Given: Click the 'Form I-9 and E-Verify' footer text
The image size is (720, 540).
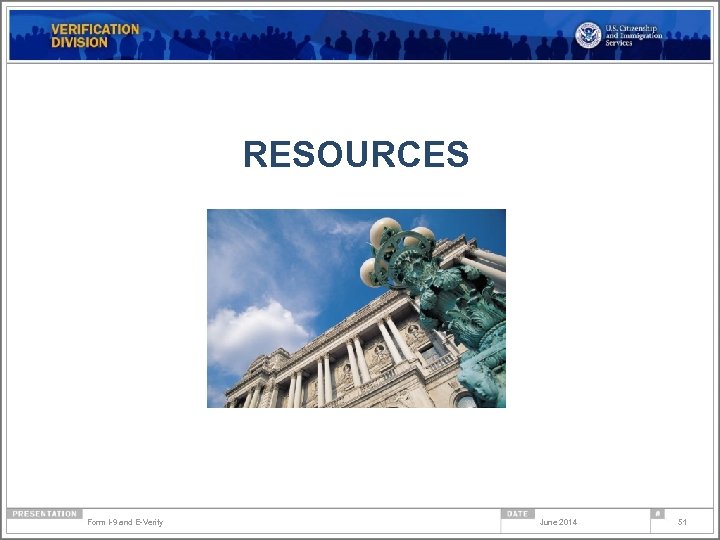Looking at the screenshot, I should coord(125,522).
